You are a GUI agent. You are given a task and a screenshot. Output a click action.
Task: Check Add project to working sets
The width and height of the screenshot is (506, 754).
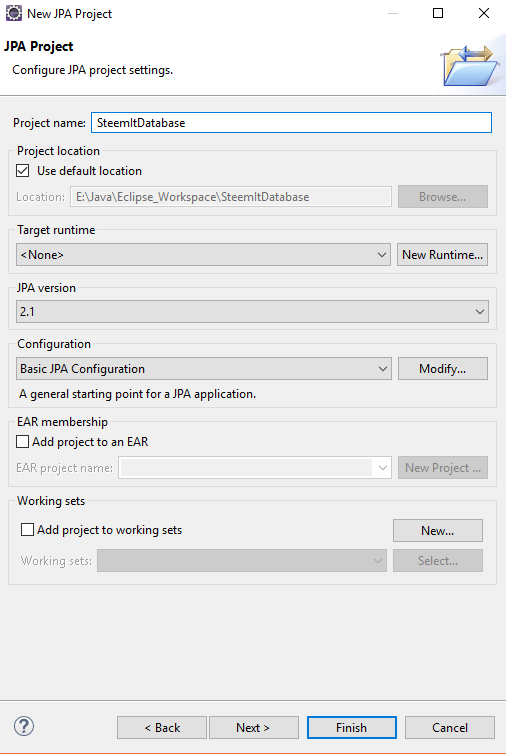point(27,529)
